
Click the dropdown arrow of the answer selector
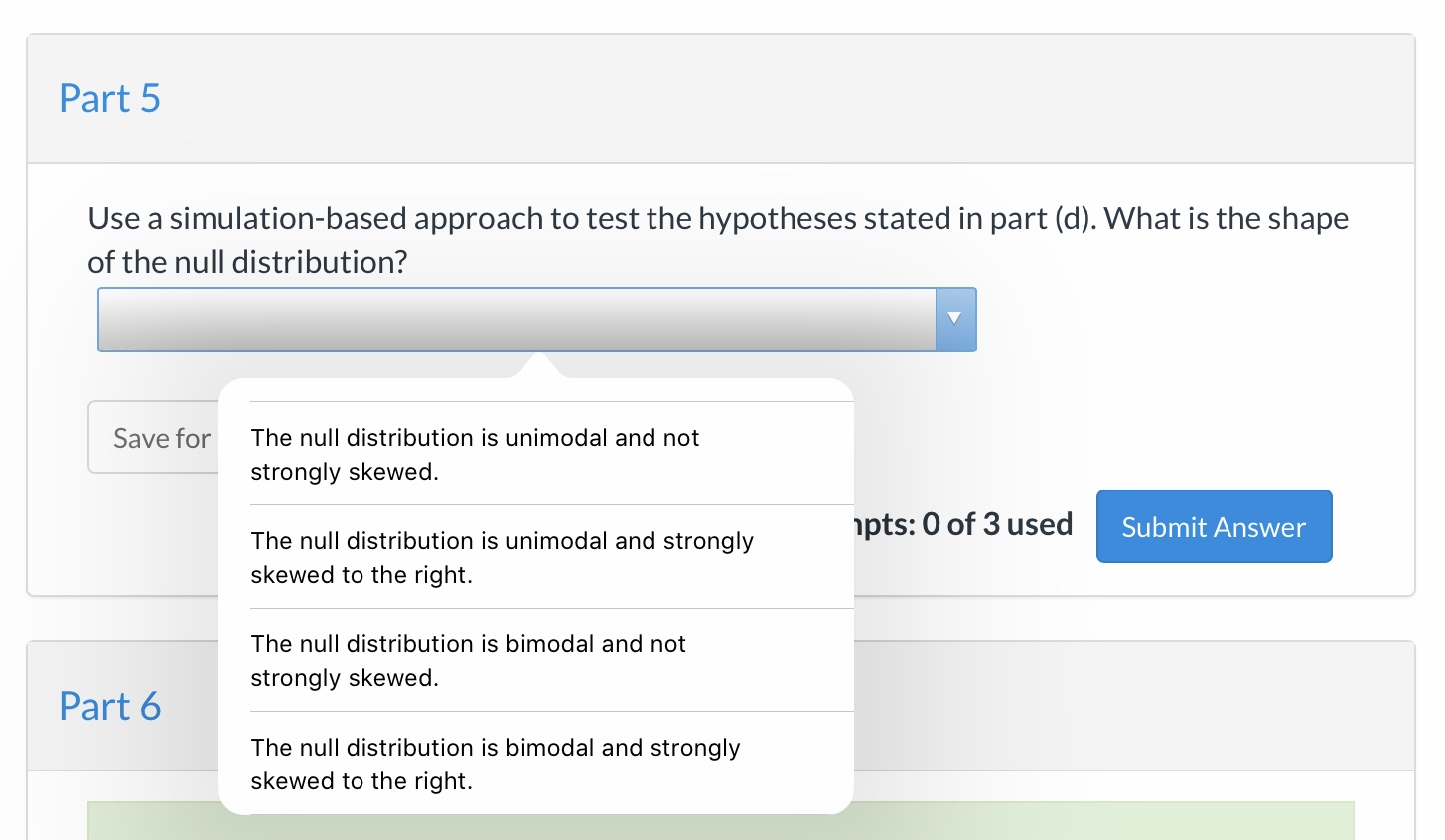(x=954, y=319)
